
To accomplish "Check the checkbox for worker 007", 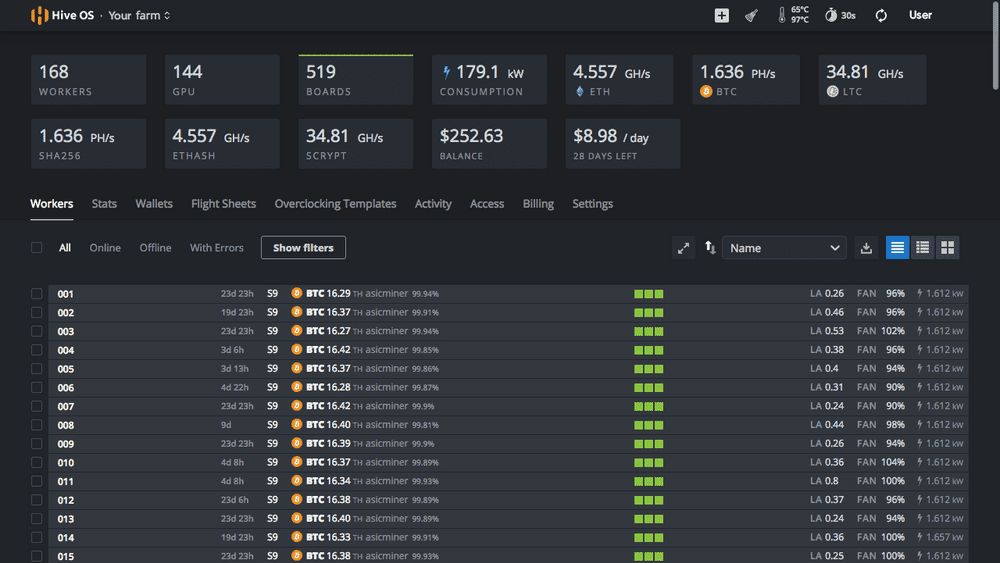I will 36,406.
